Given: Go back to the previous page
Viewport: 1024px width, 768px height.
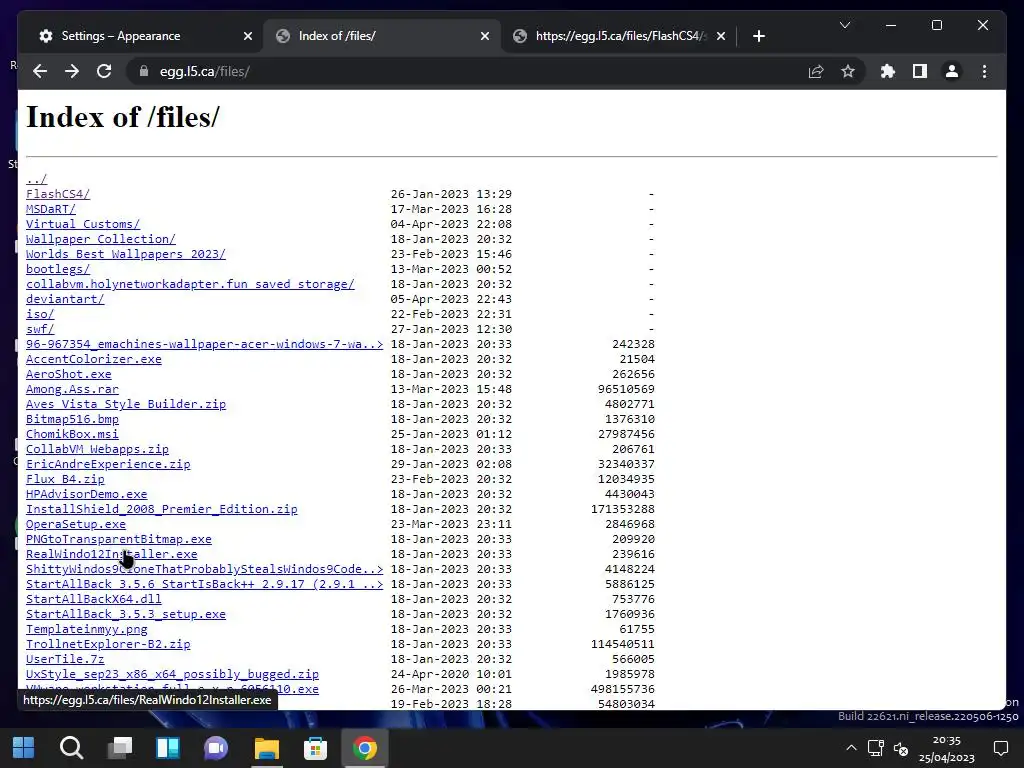Looking at the screenshot, I should click(40, 71).
